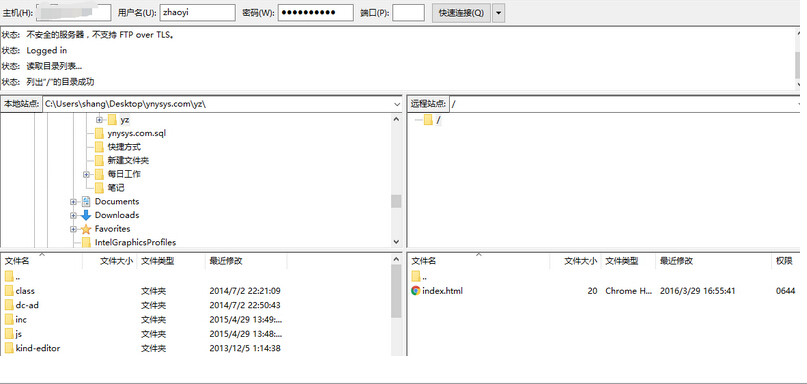Click the dc-ad folder icon
Image resolution: width=807 pixels, height=384 pixels.
(9, 305)
